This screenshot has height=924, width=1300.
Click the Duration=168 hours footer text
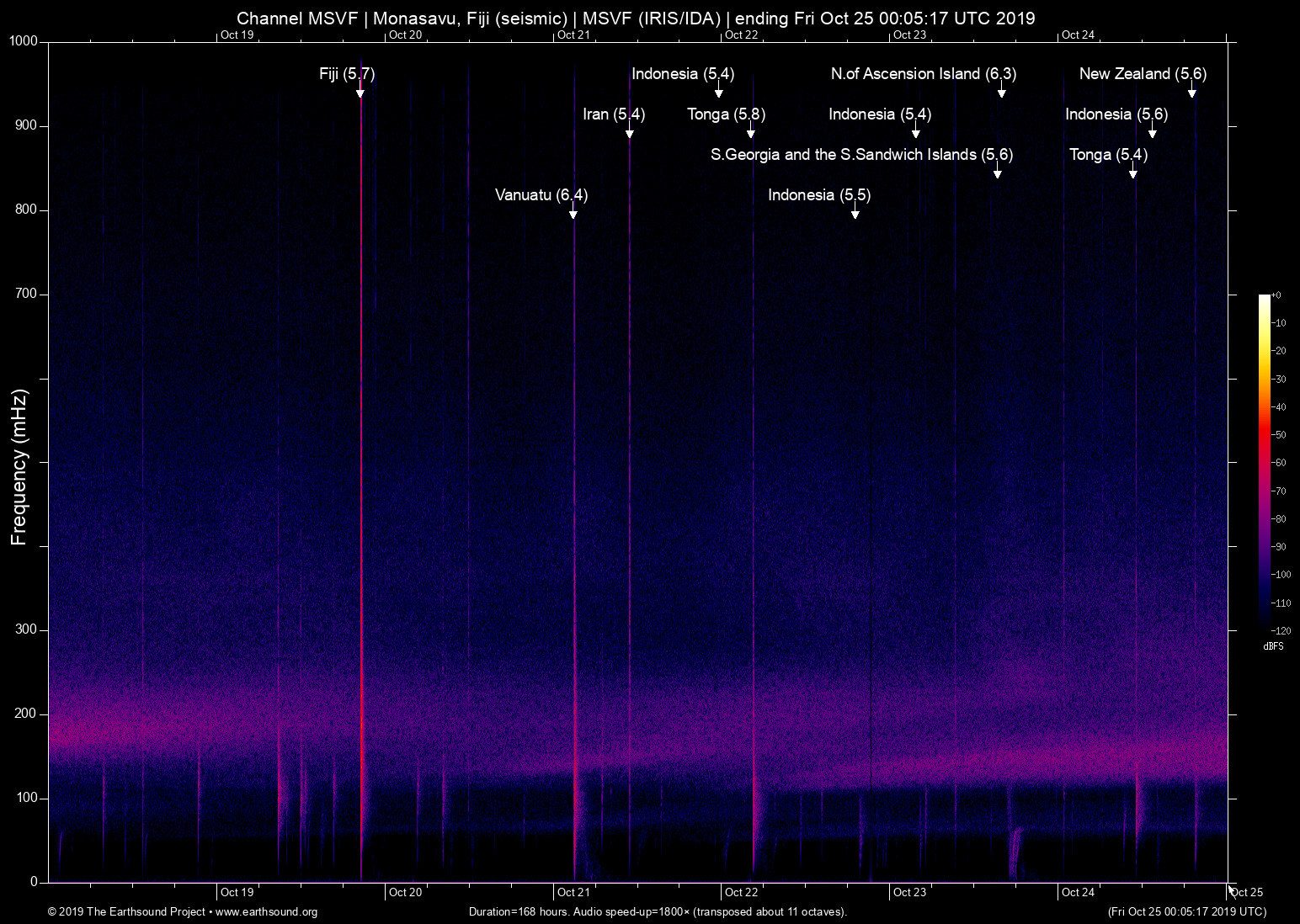click(x=657, y=912)
